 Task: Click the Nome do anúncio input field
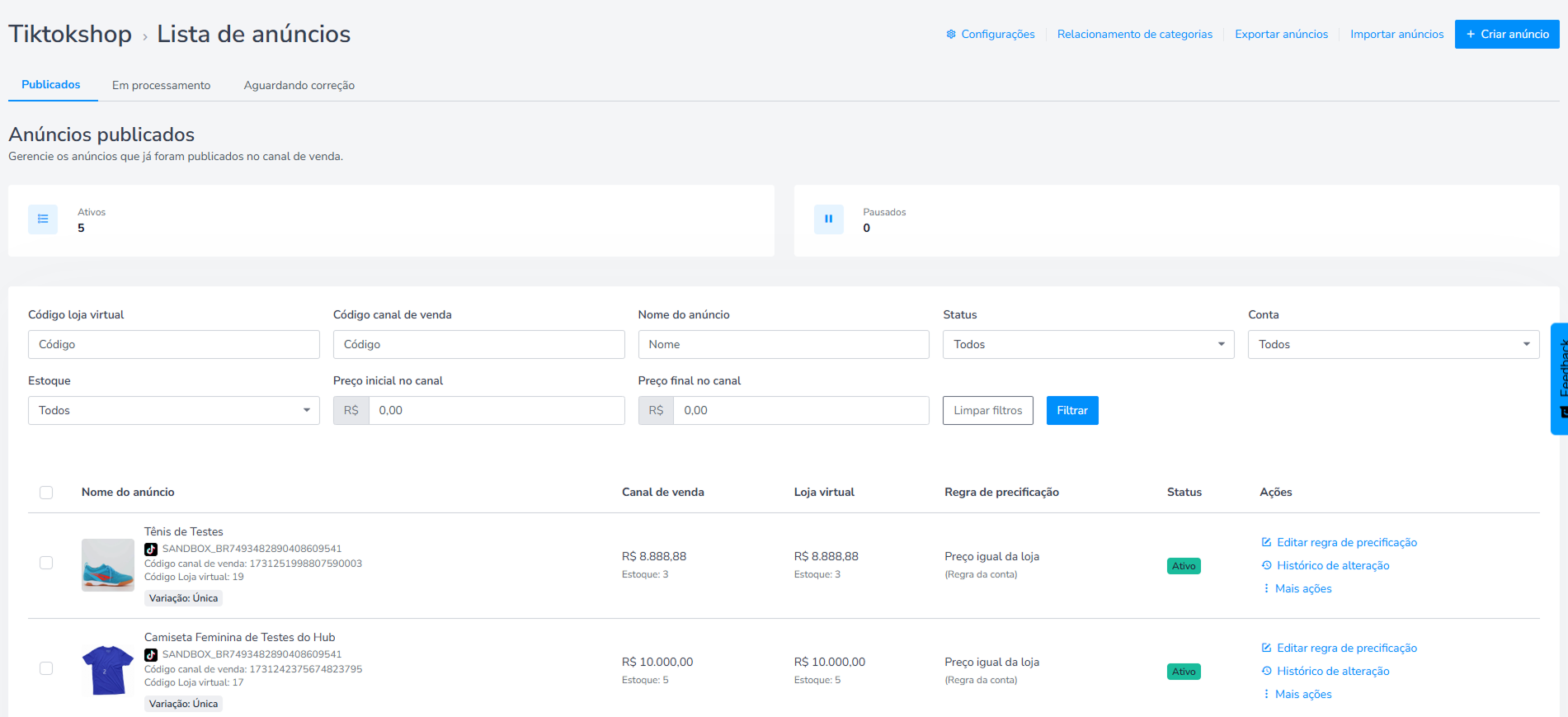coord(784,344)
